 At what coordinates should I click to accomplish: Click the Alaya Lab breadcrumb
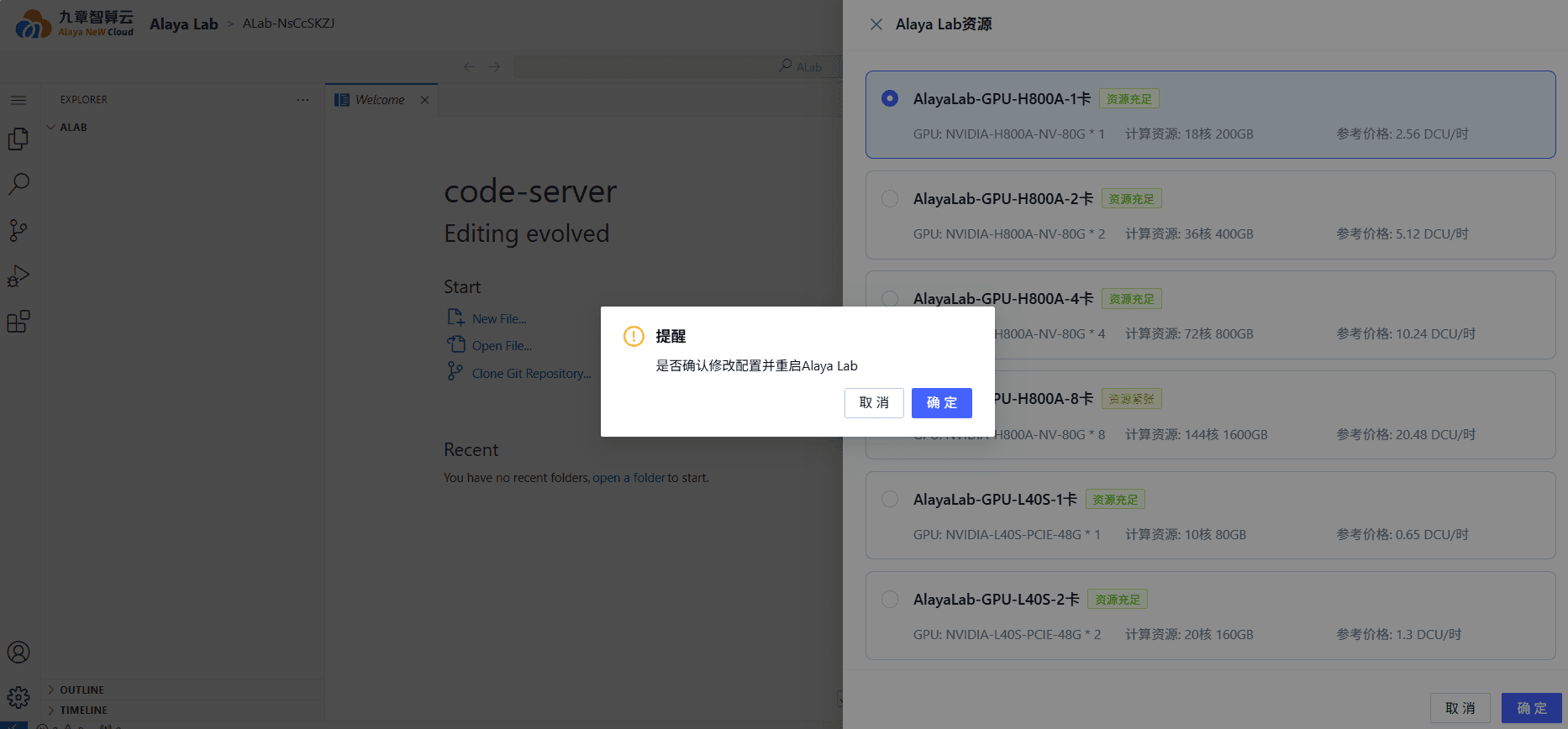pyautogui.click(x=184, y=24)
